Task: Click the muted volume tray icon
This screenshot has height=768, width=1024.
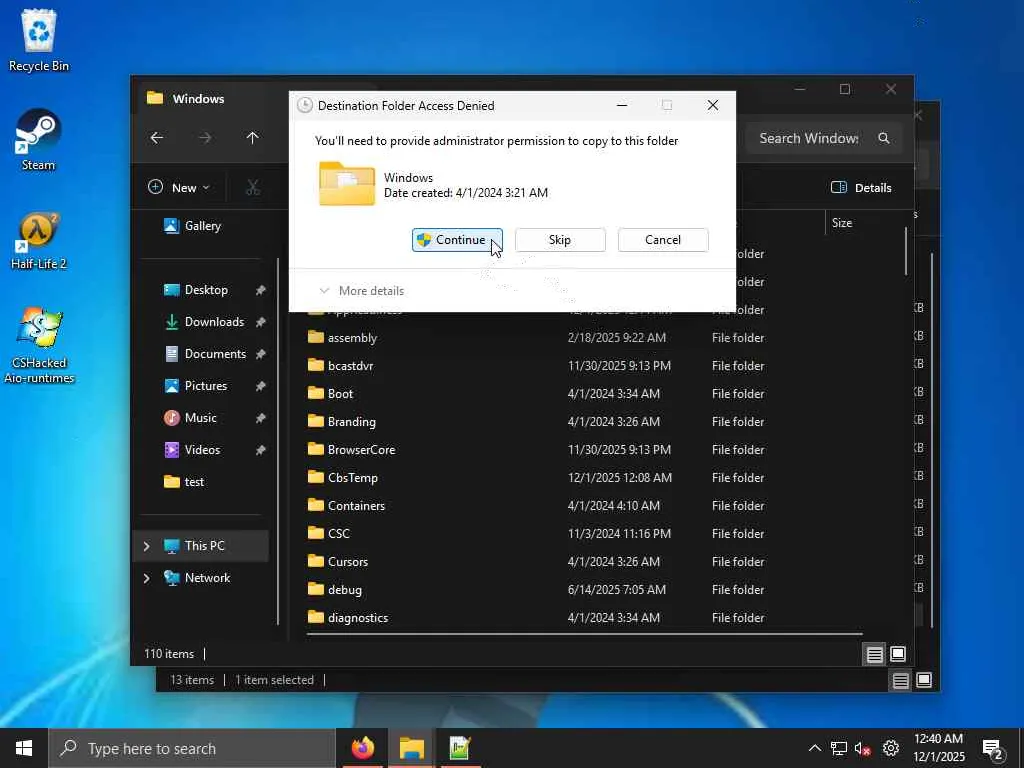Action: 863,748
